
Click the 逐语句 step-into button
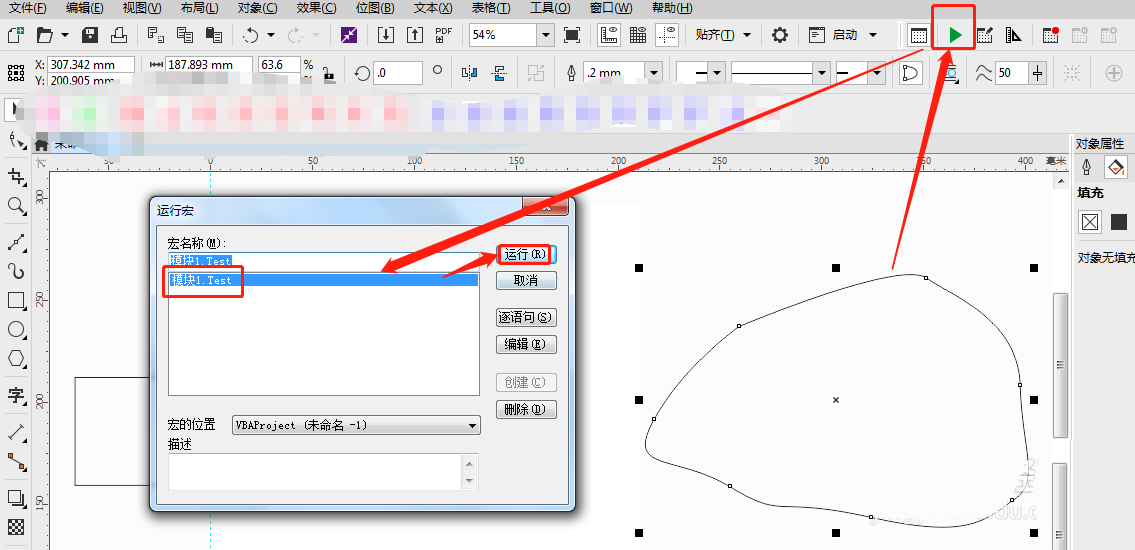pyautogui.click(x=526, y=318)
